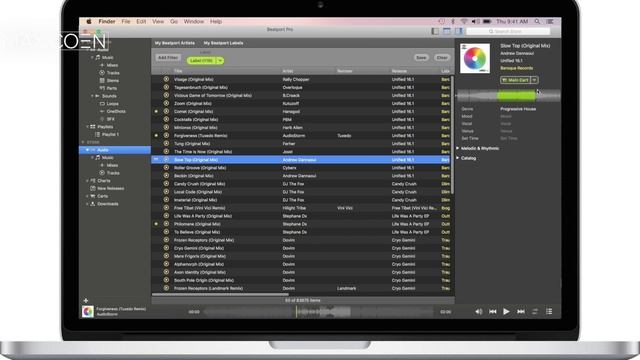This screenshot has height=360, width=640.
Task: Toggle the left sidebar view button
Action: tap(435, 31)
